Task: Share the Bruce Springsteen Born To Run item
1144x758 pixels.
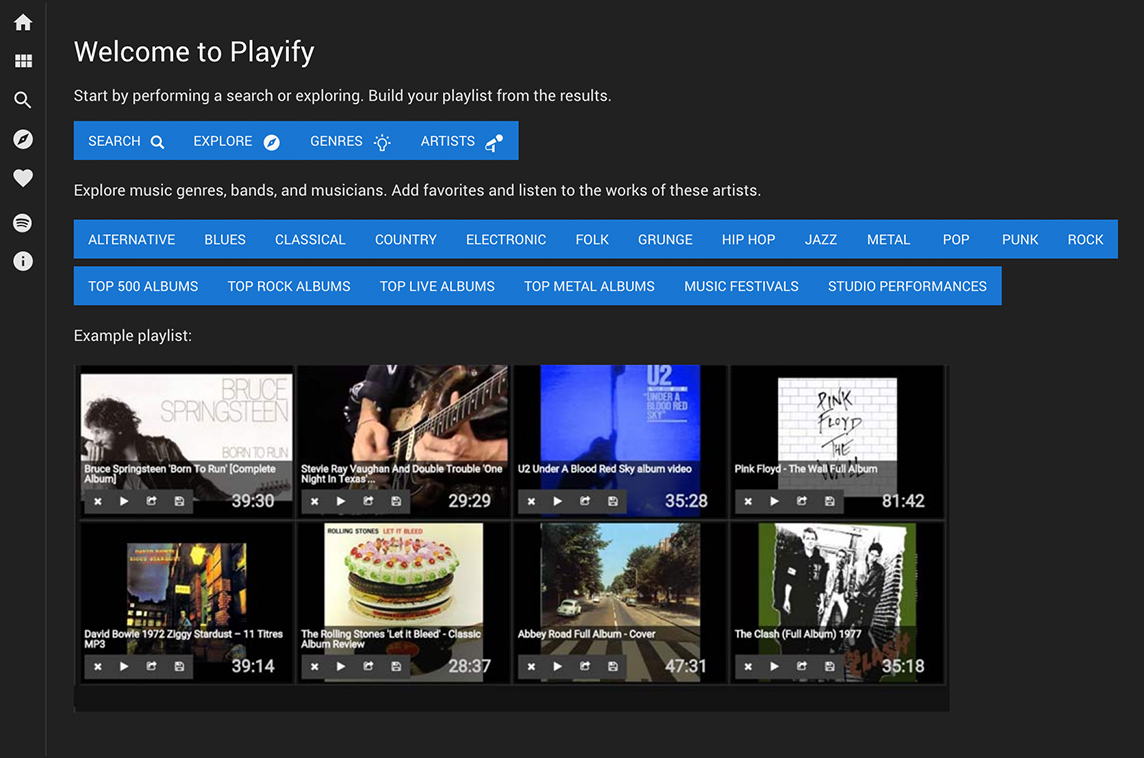Action: 151,501
